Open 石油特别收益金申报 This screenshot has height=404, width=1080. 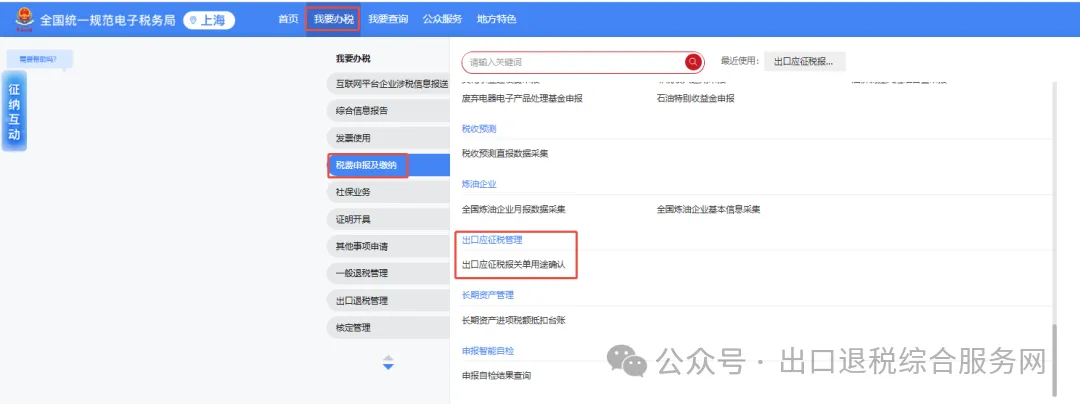[x=696, y=98]
